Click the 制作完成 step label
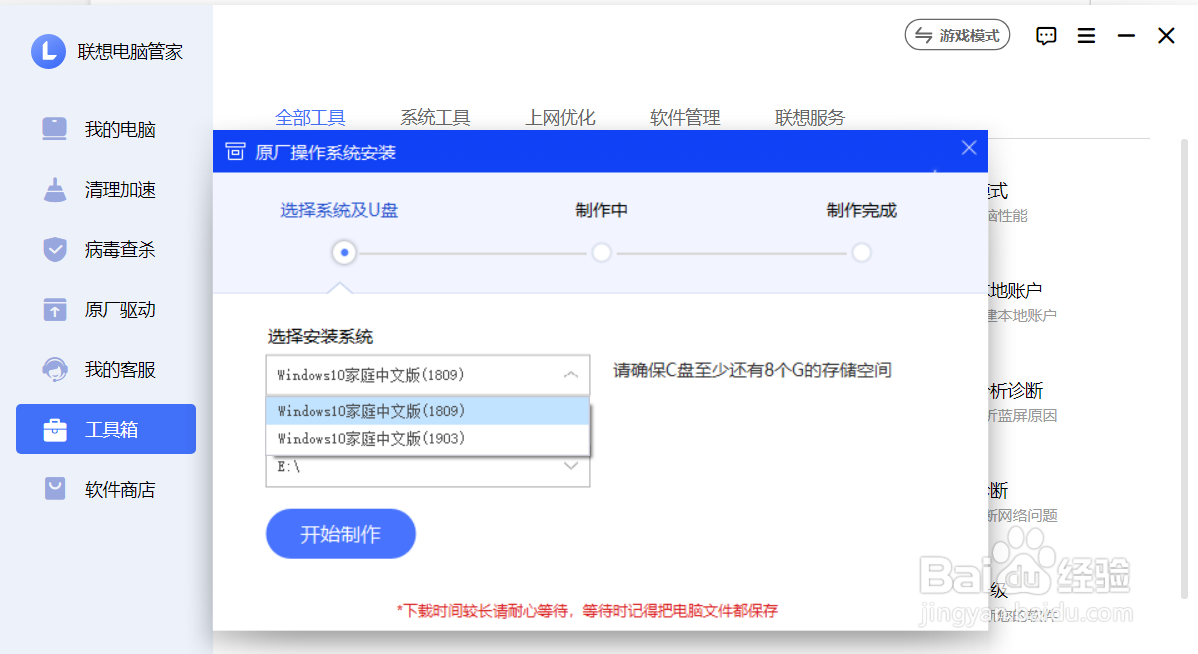The width and height of the screenshot is (1198, 654). click(x=861, y=210)
